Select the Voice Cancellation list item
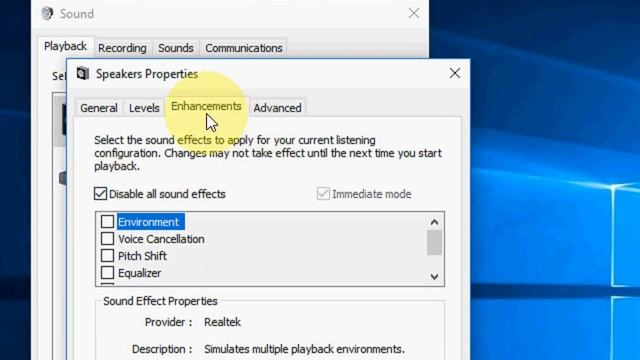This screenshot has height=360, width=640. click(x=161, y=239)
